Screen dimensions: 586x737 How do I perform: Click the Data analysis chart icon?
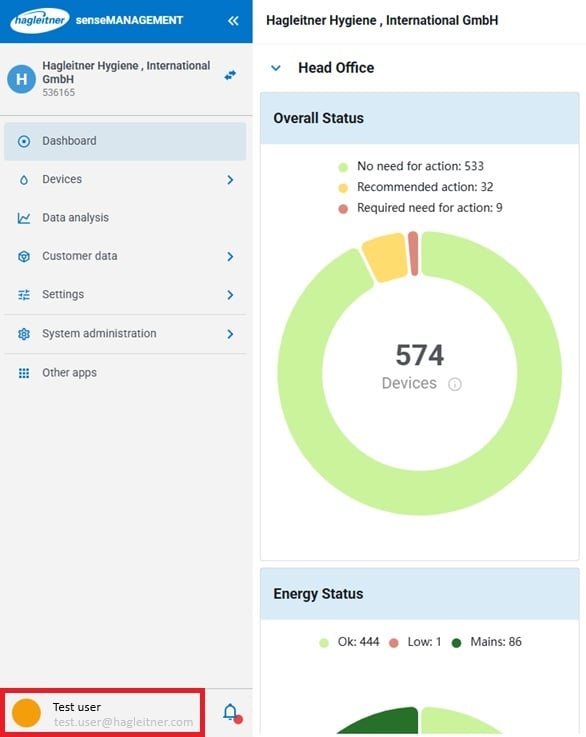[24, 218]
